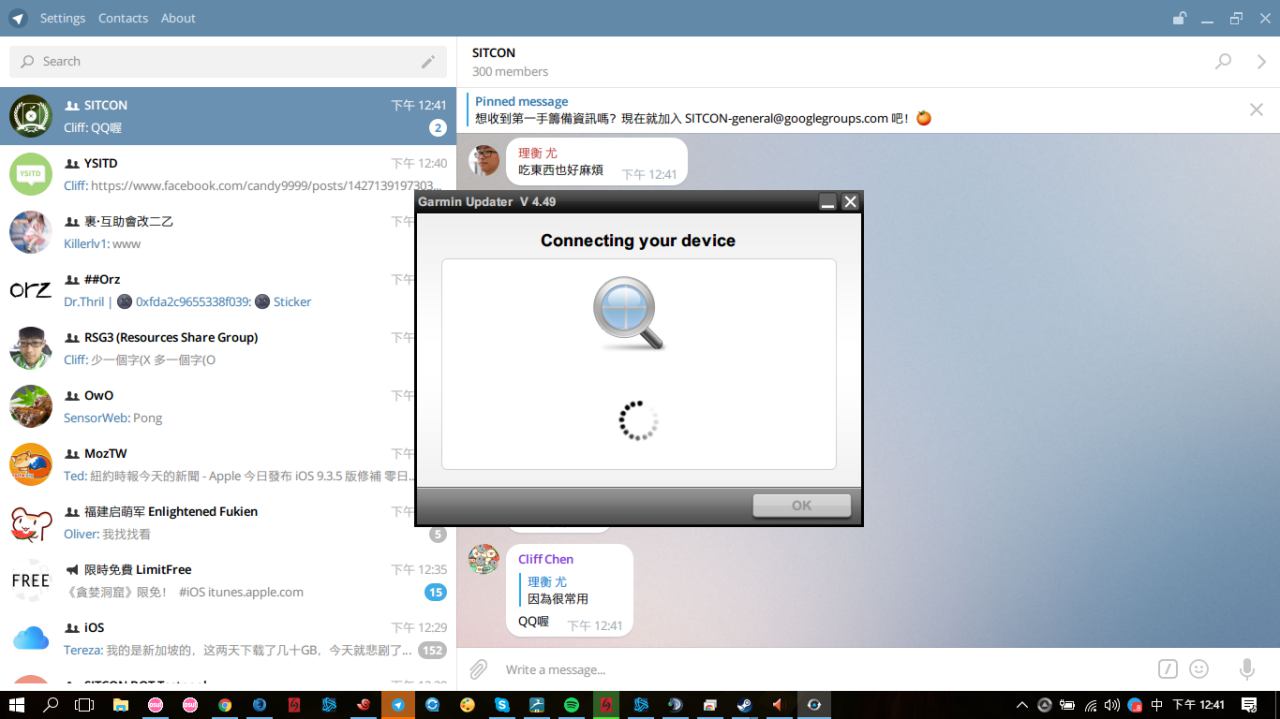The width and height of the screenshot is (1280, 719).
Task: Open Spotify from the taskbar
Action: [x=571, y=705]
